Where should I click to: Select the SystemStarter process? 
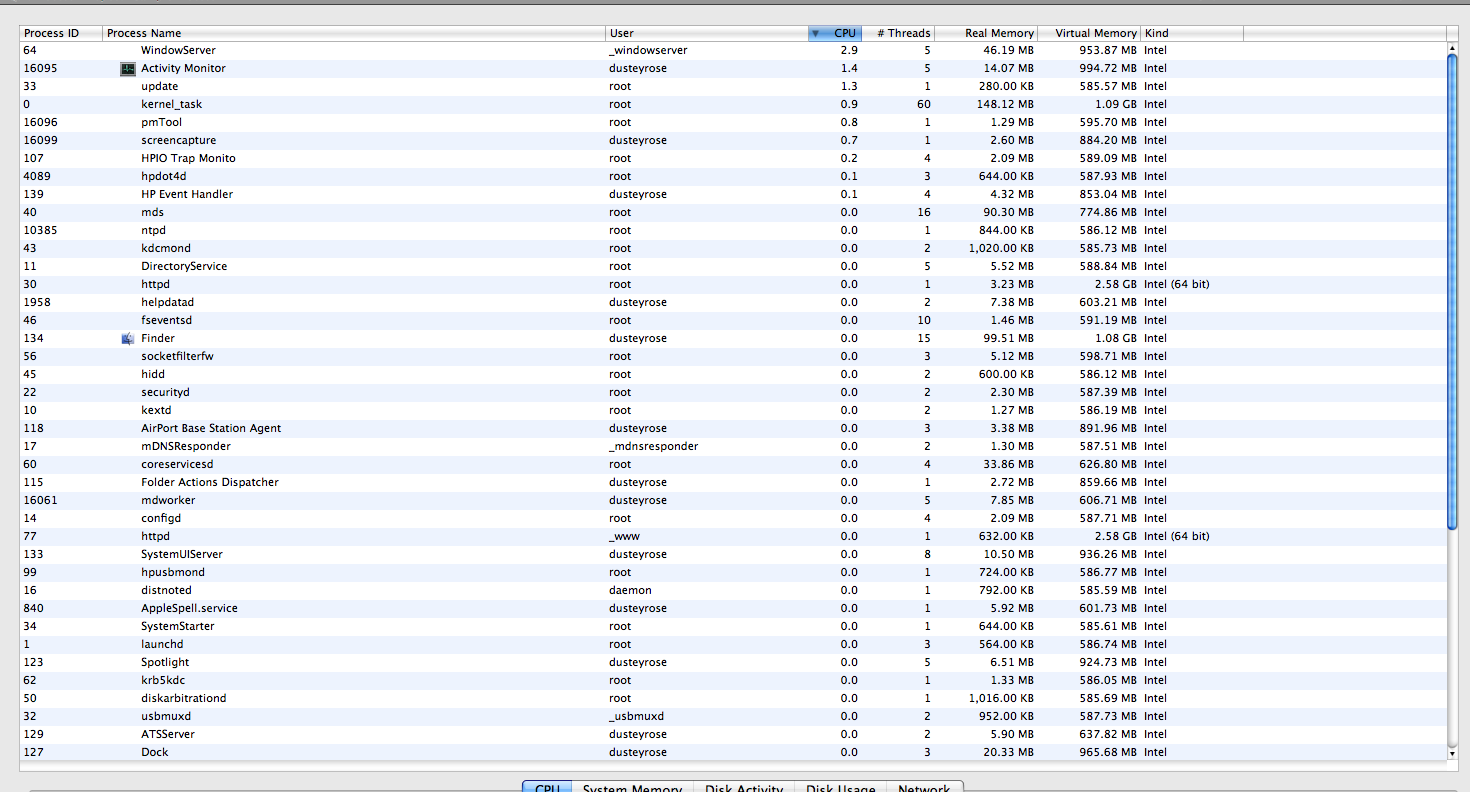point(733,626)
